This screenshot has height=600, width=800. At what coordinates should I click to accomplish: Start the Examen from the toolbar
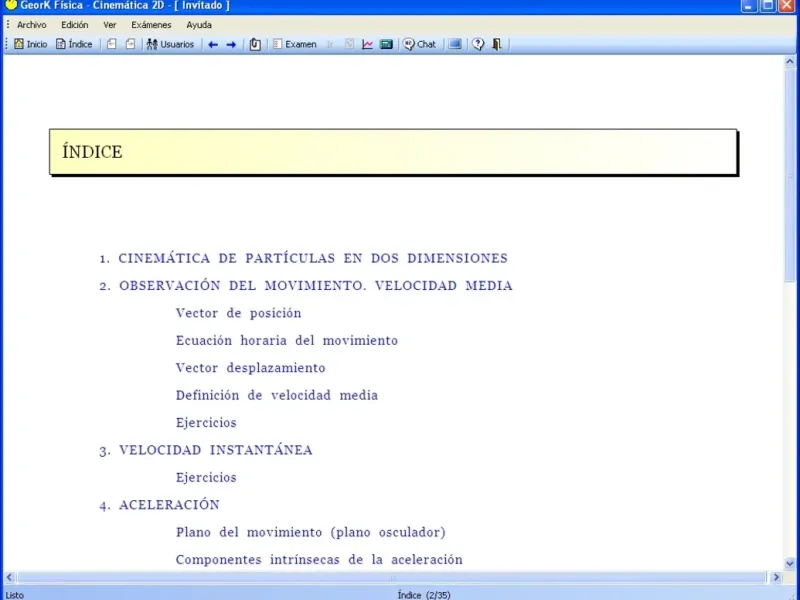pos(295,44)
